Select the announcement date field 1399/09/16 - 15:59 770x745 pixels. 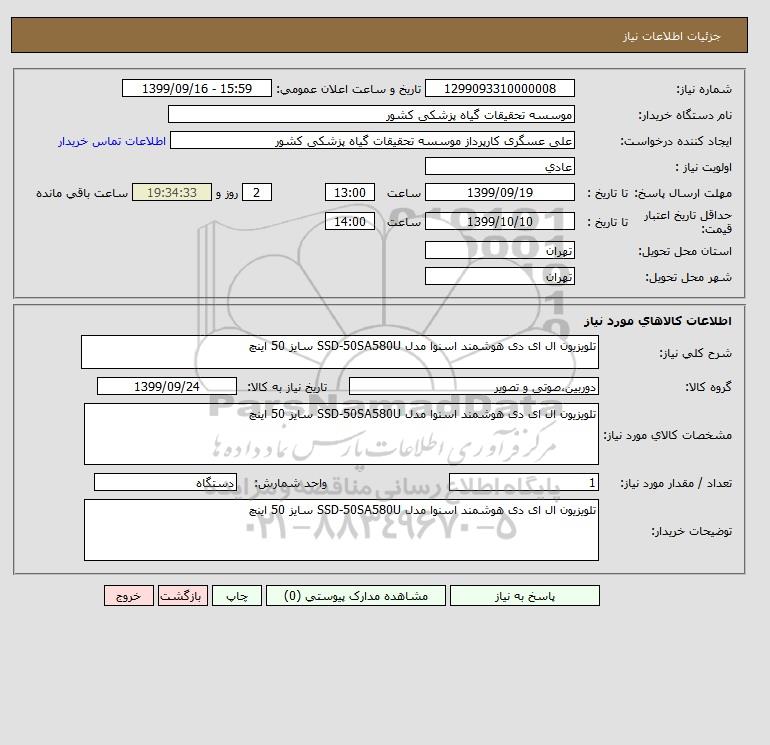coord(196,88)
